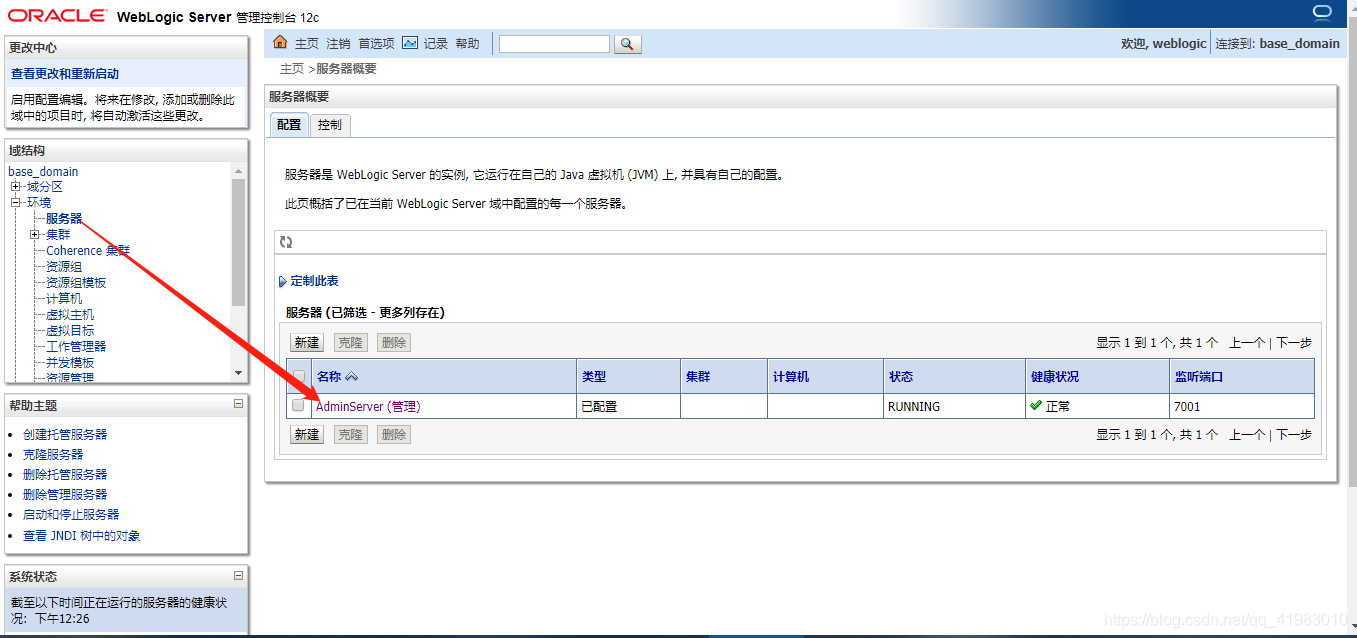
Task: Click 主页 breadcrumb link
Action: pyautogui.click(x=291, y=69)
